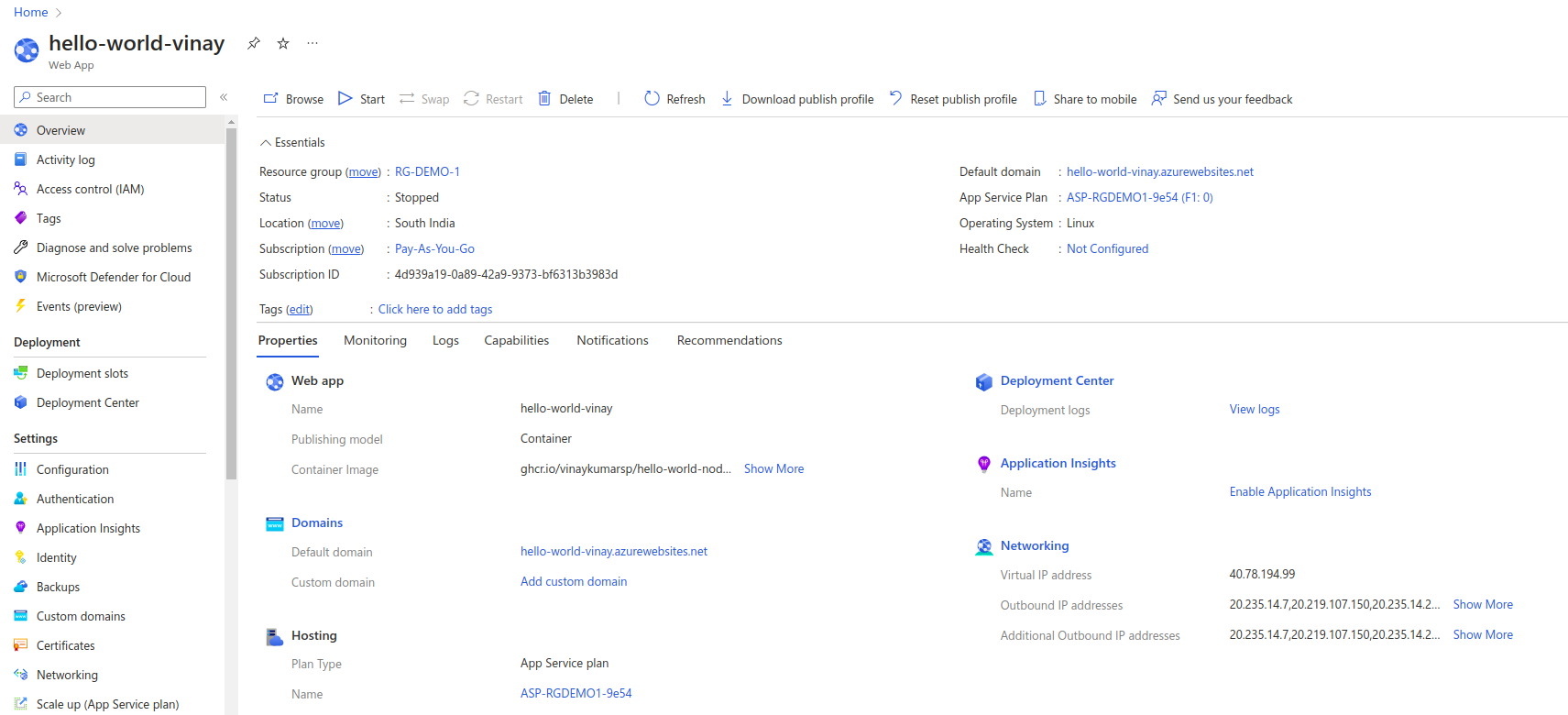
Task: Open Deployment Center in sidebar
Action: 112,402
